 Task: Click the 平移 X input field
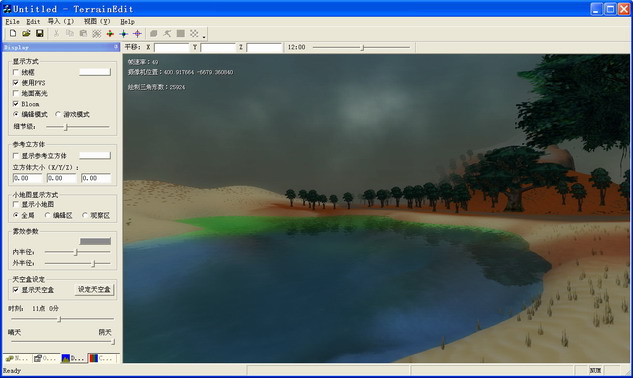pos(172,48)
